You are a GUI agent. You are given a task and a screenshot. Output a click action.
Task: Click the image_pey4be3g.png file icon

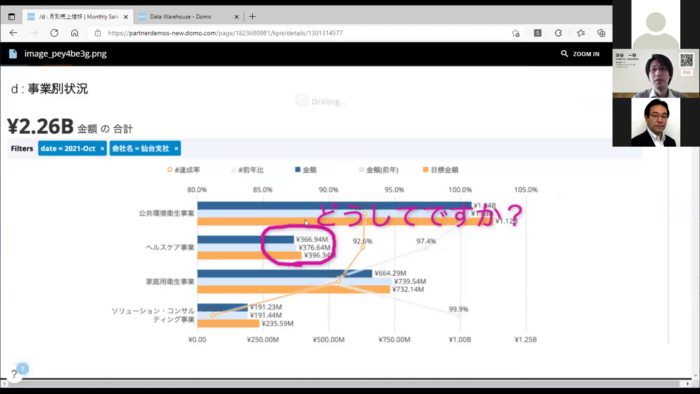tap(13, 54)
